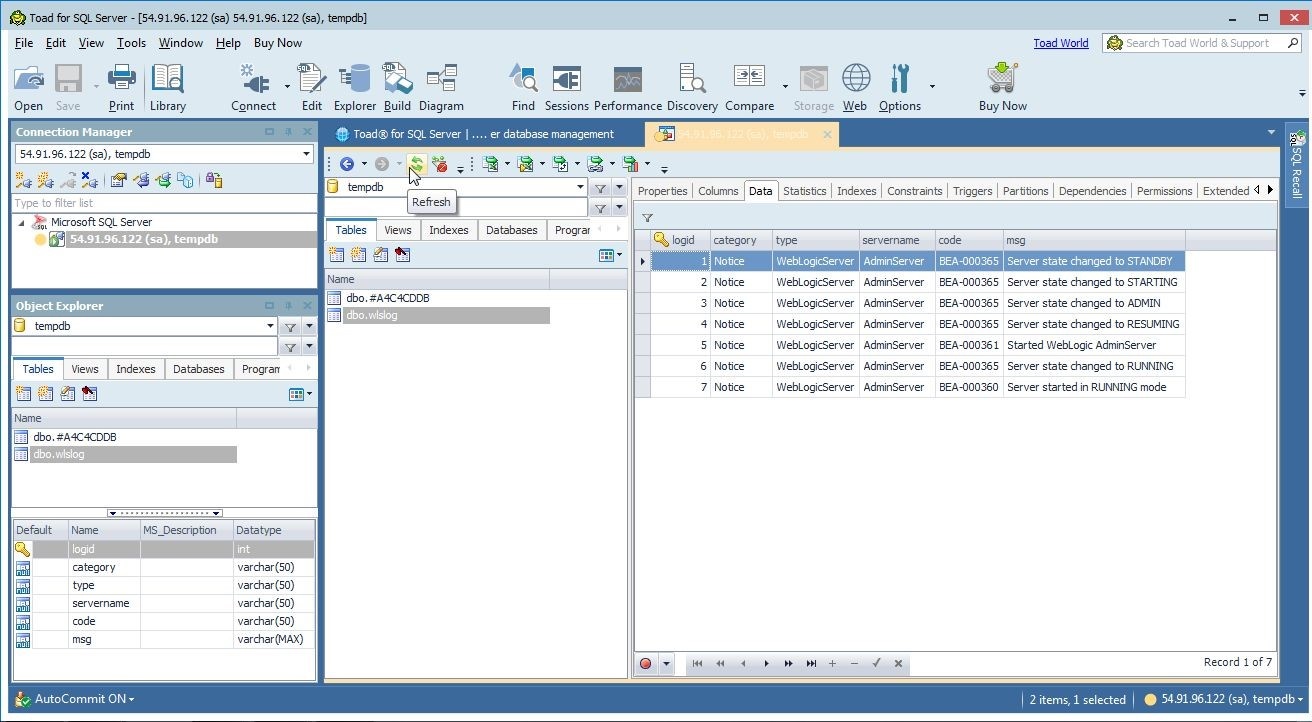Open the Discovery tool
The image size is (1312, 722).
click(692, 88)
